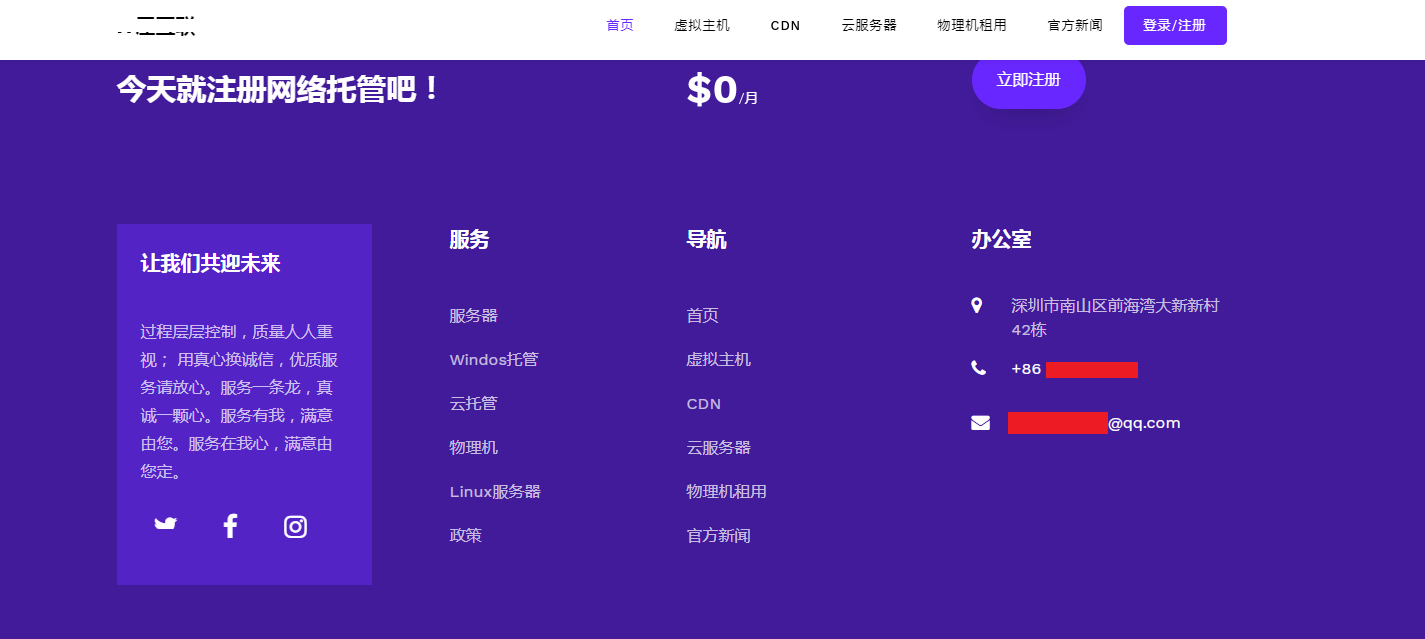This screenshot has width=1425, height=639.
Task: Open 官方新闻 in top navigation
Action: tap(1075, 25)
